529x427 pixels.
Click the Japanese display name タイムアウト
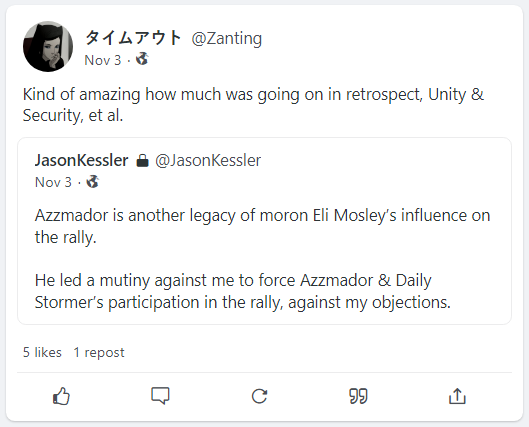pos(133,37)
